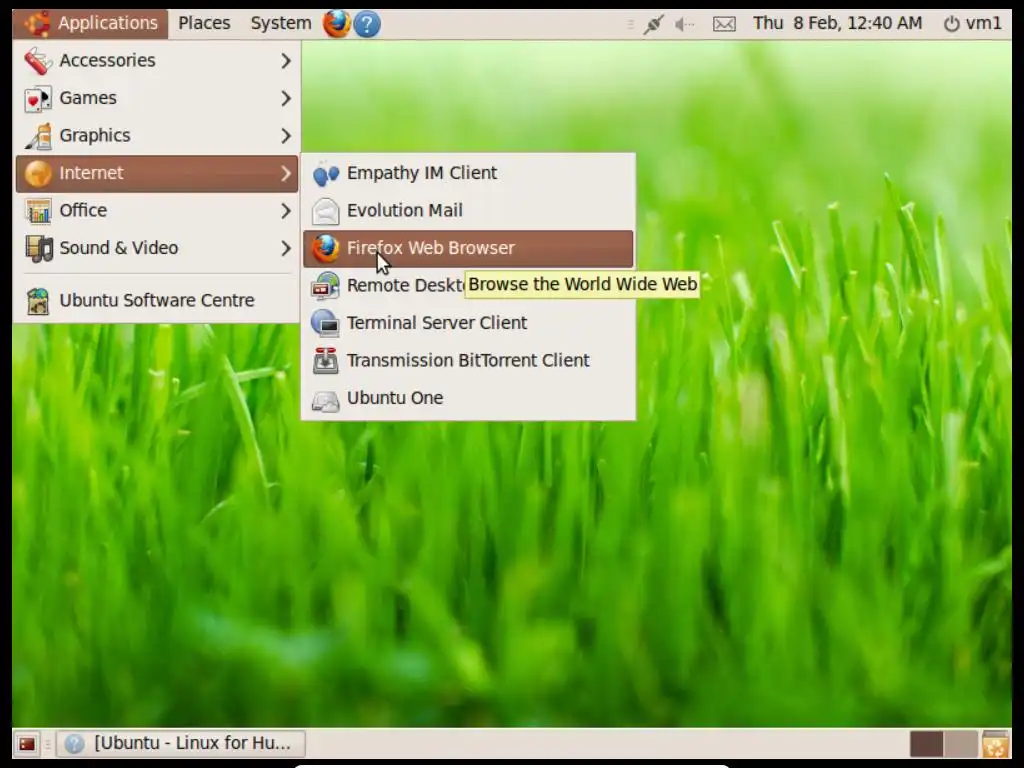Click the Evolution Mail icon

tap(325, 211)
